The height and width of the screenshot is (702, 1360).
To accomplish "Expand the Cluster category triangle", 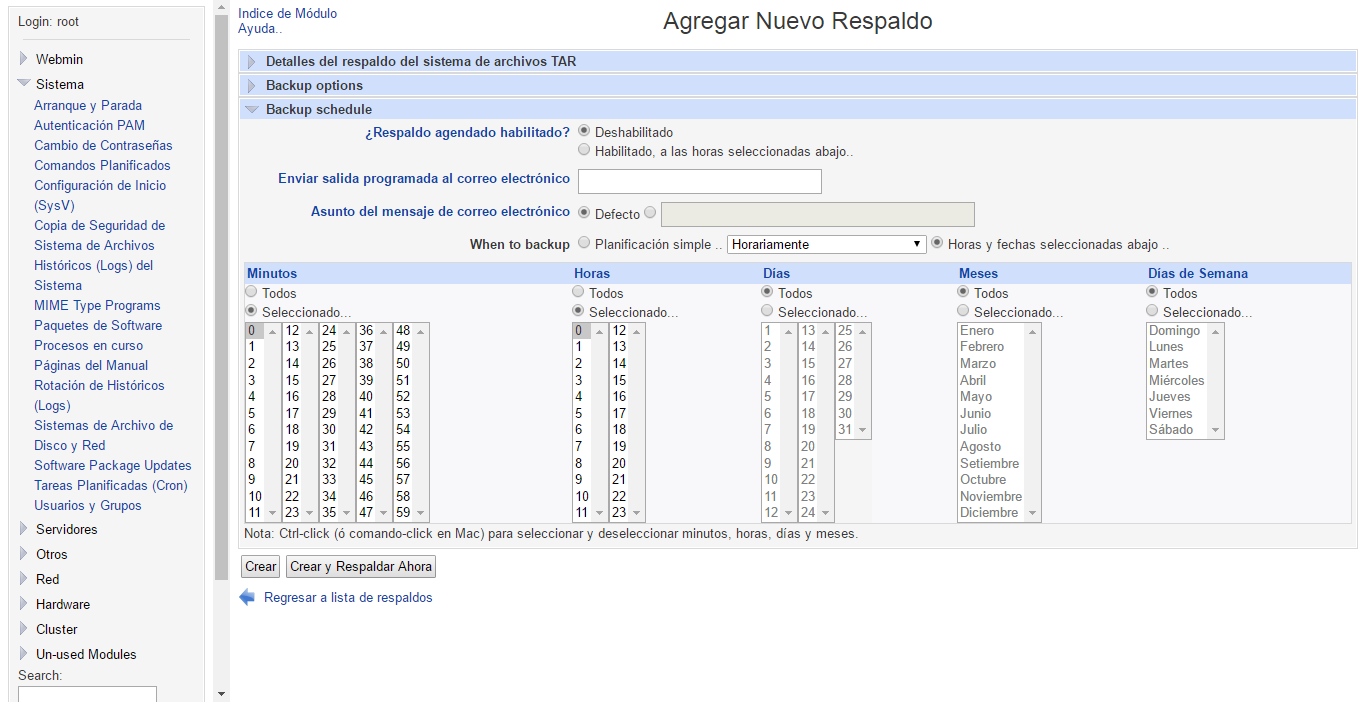I will coord(23,629).
